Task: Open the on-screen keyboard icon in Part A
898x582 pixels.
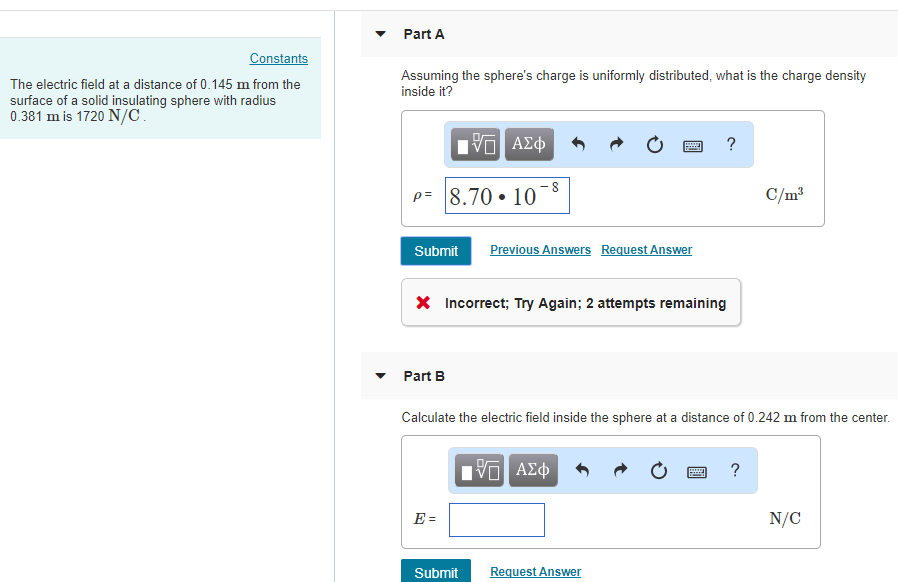Action: pyautogui.click(x=693, y=144)
